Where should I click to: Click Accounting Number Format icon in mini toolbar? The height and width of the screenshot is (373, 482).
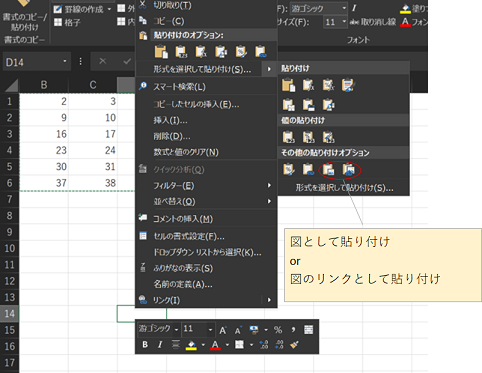coord(254,330)
